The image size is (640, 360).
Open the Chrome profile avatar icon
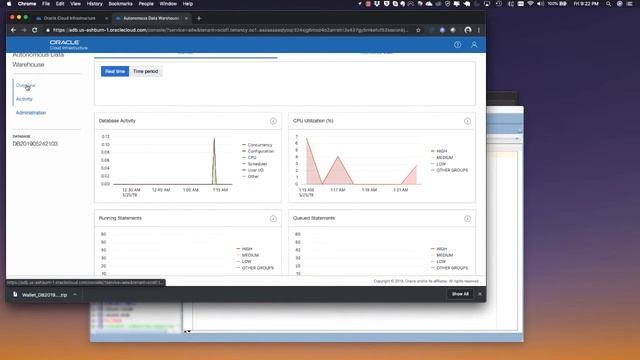(468, 30)
